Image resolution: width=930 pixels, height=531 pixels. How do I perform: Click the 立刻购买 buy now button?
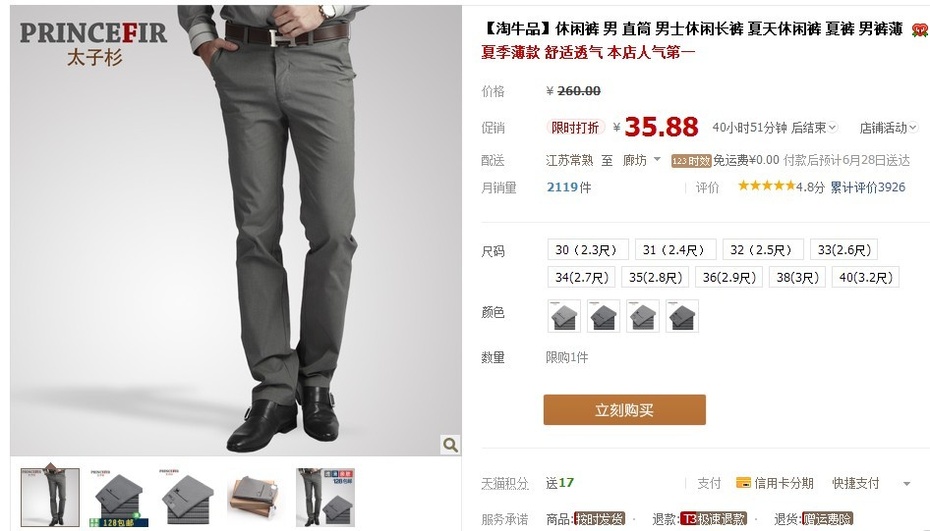pyautogui.click(x=625, y=410)
